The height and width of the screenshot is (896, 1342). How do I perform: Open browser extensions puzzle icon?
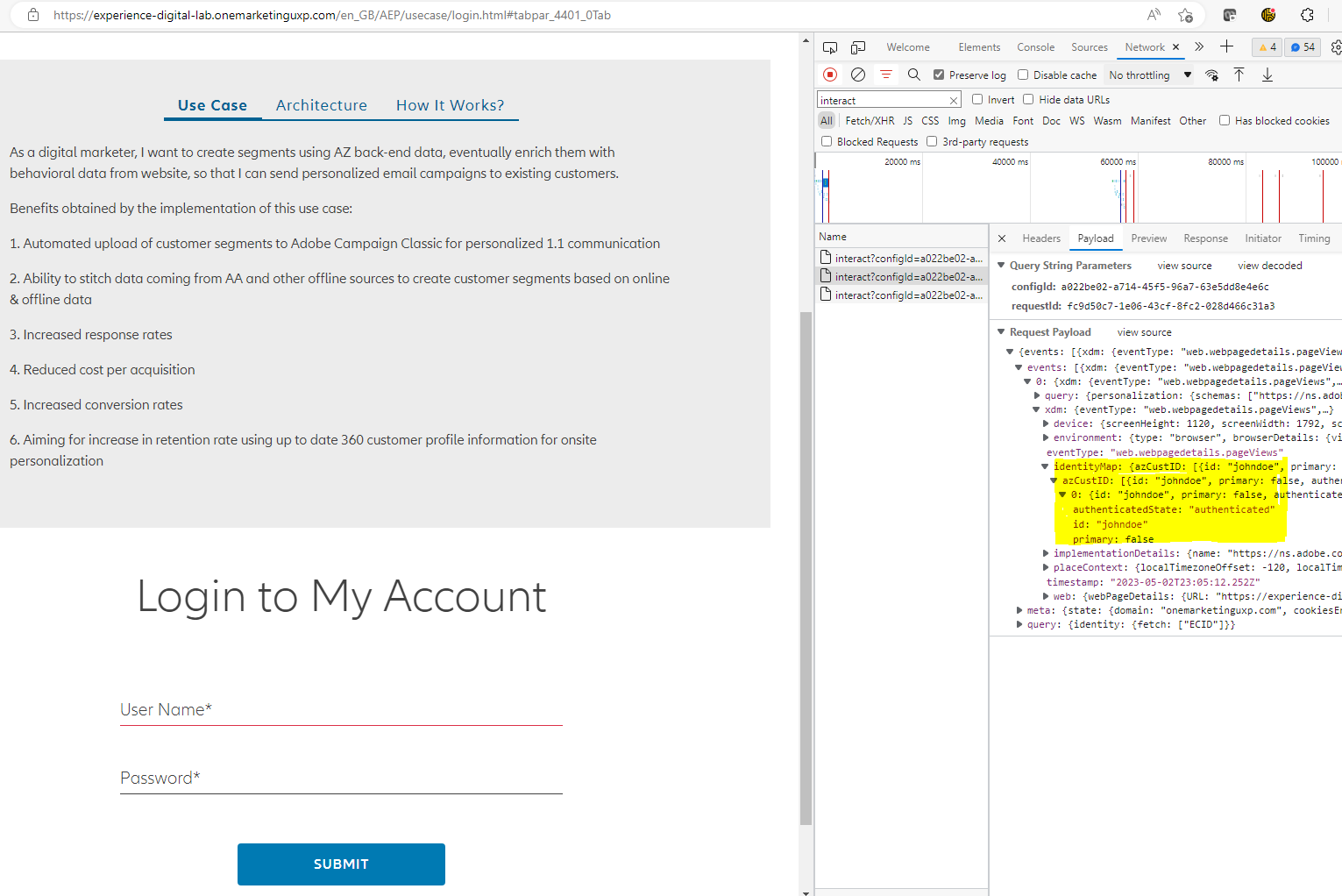click(1307, 15)
